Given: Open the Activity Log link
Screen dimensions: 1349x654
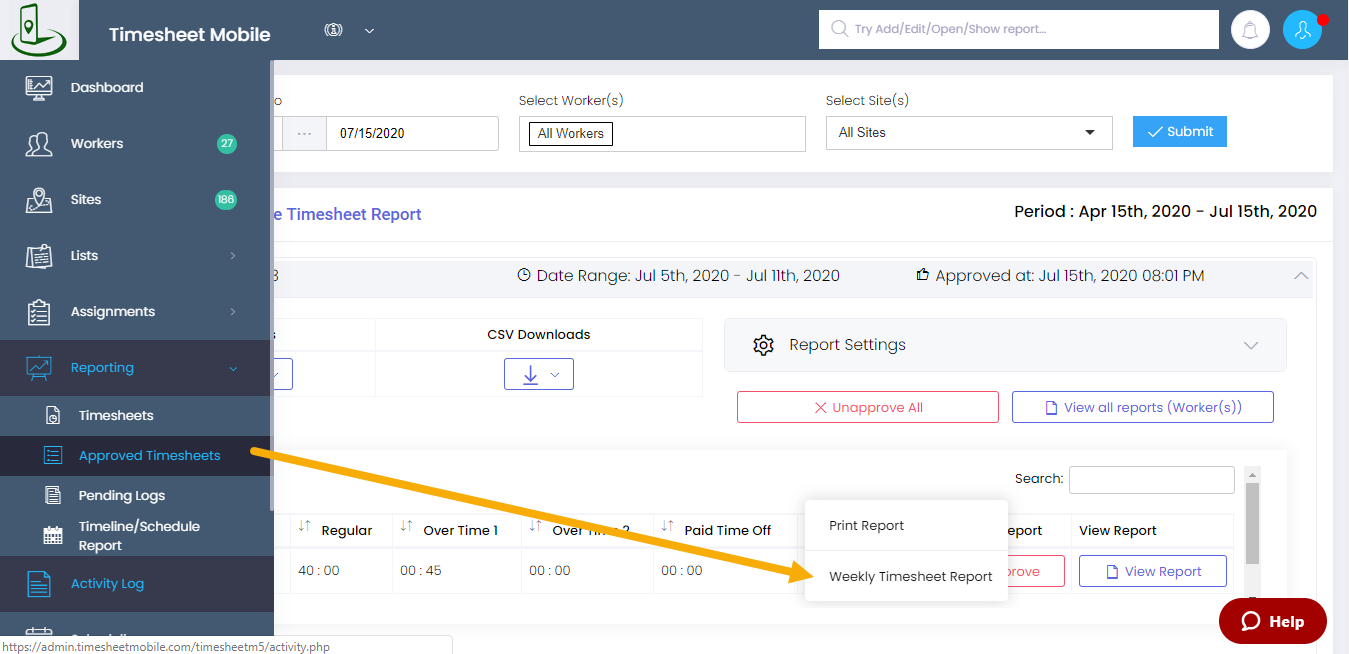Looking at the screenshot, I should (107, 584).
